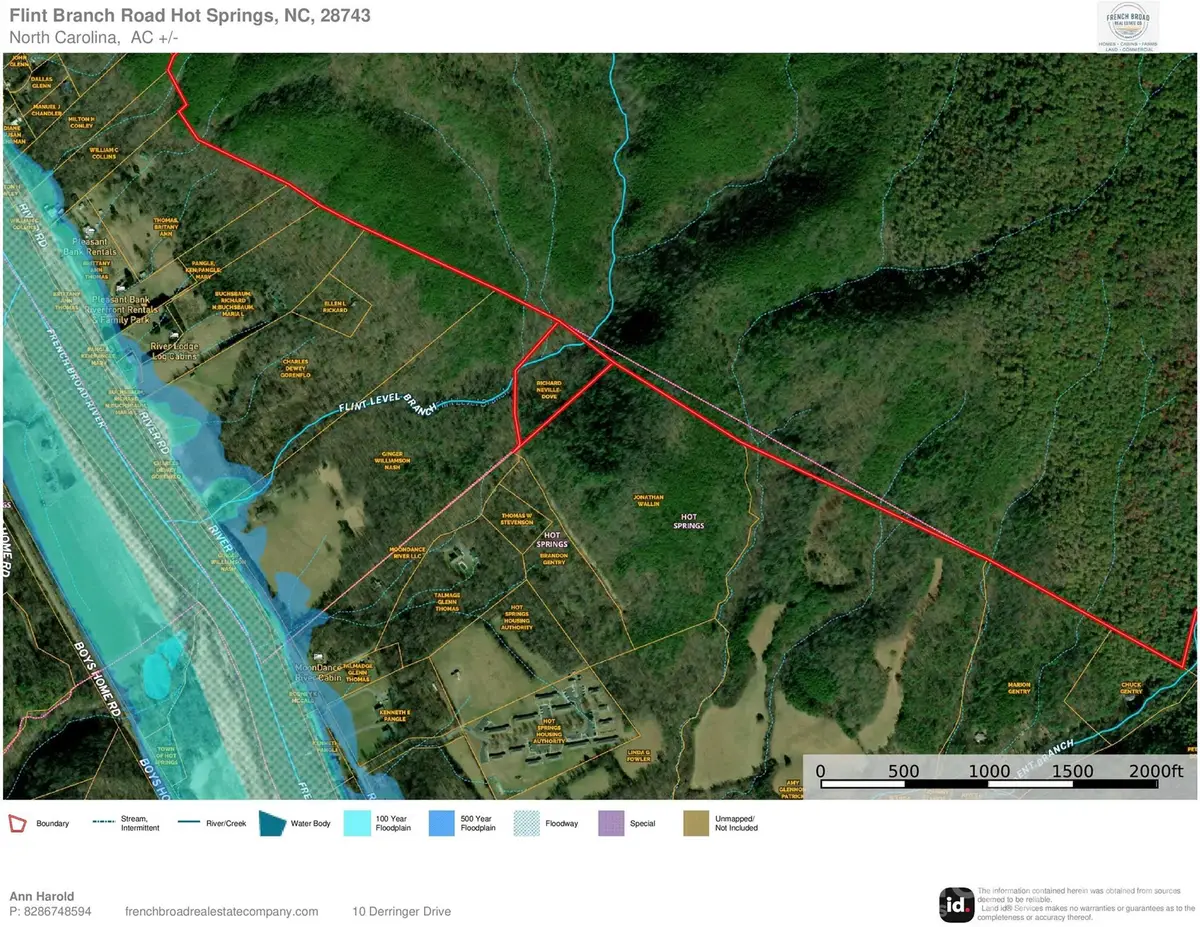Click the 500 mark on scale bar
Viewport: 1200px width, 927px height.
pyautogui.click(x=903, y=771)
